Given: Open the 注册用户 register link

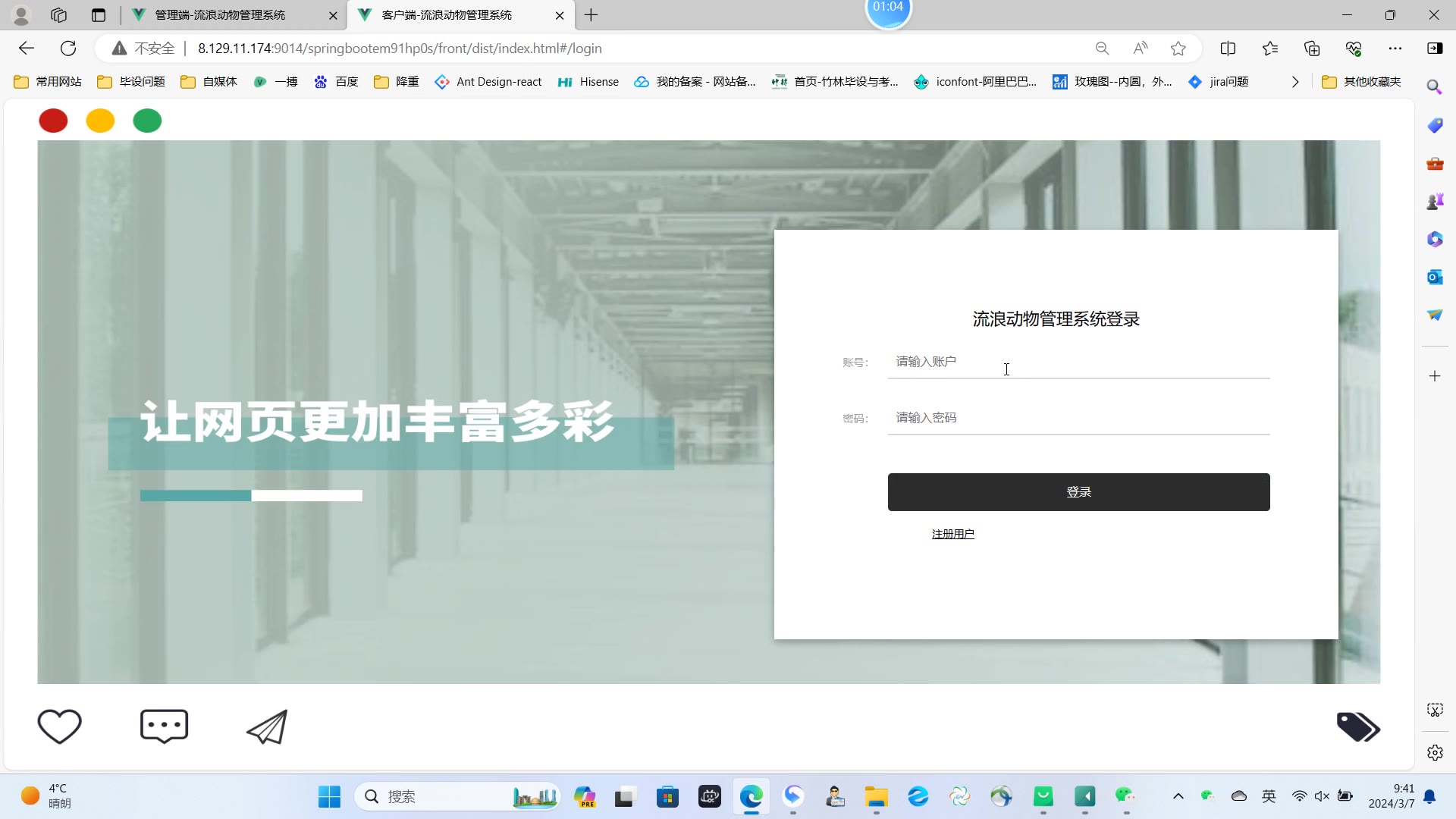Looking at the screenshot, I should click(x=952, y=534).
